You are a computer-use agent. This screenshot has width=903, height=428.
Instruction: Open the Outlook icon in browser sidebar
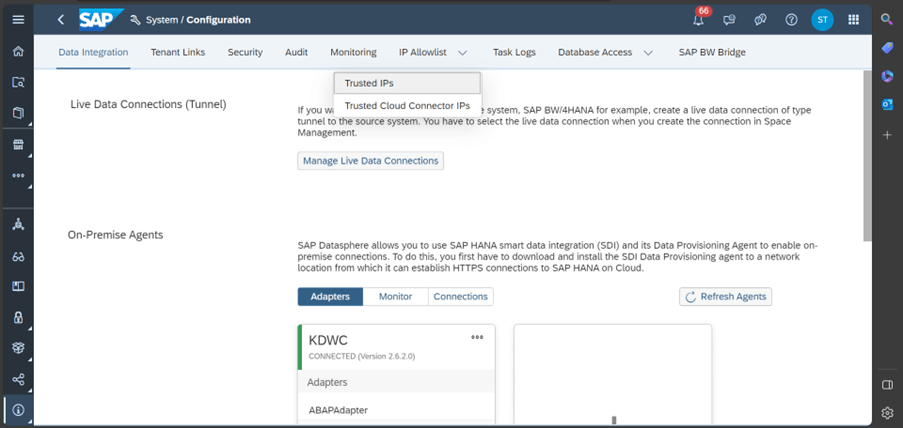click(x=887, y=104)
